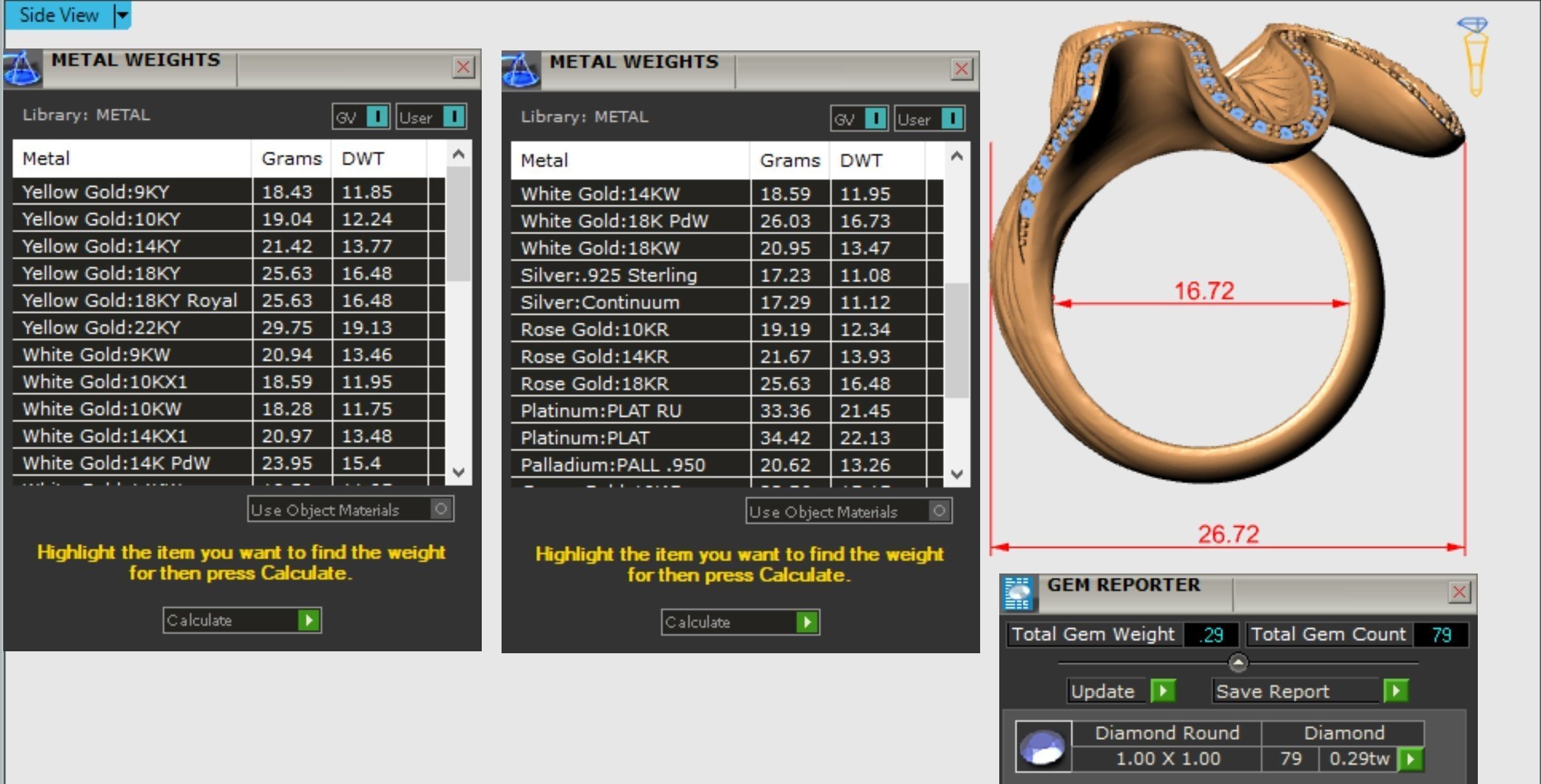Viewport: 1541px width, 784px height.
Task: Toggle User library in left Metal Weights
Action: pyautogui.click(x=454, y=117)
